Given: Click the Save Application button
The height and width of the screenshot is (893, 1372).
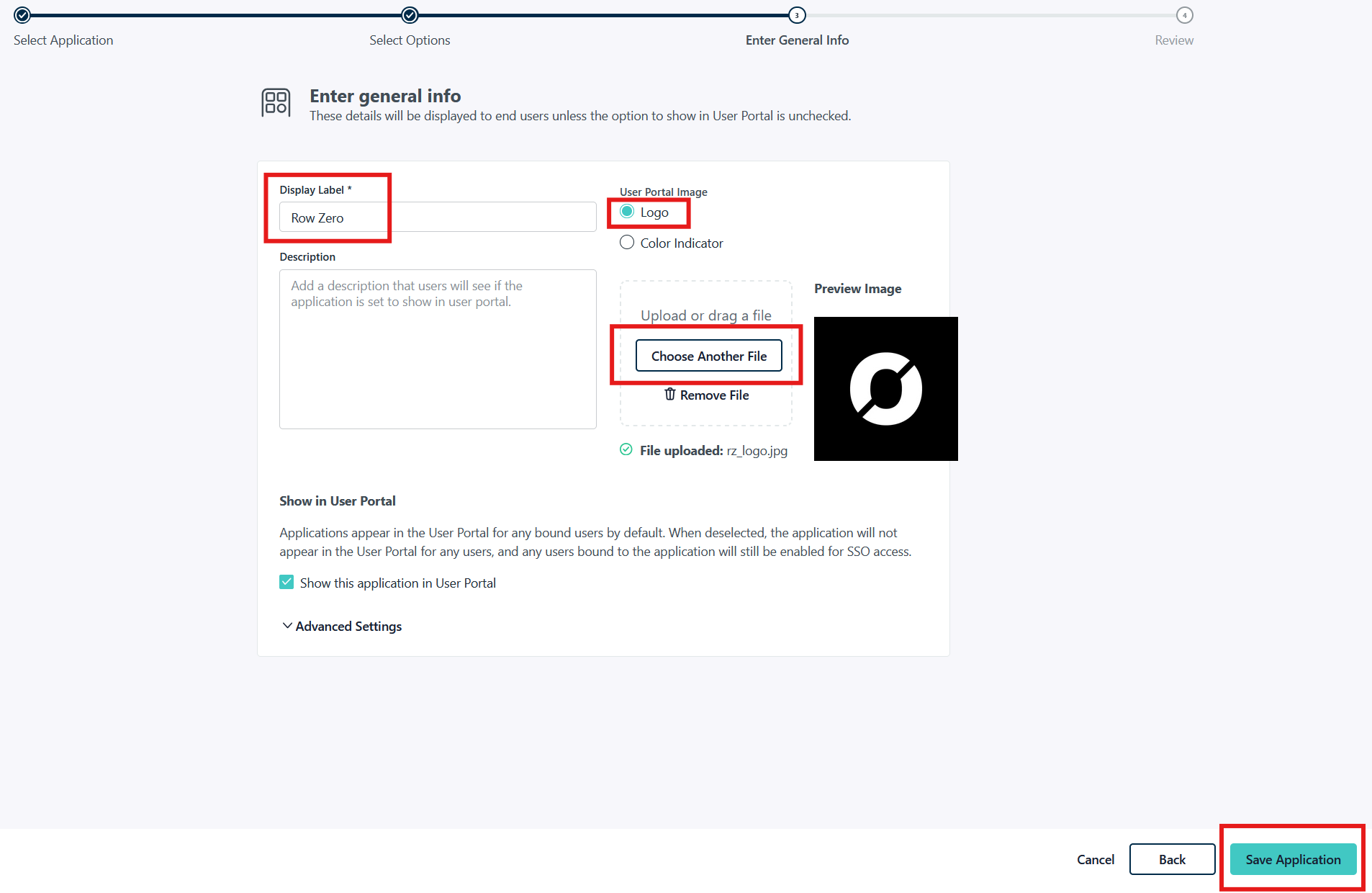Looking at the screenshot, I should pyautogui.click(x=1292, y=859).
